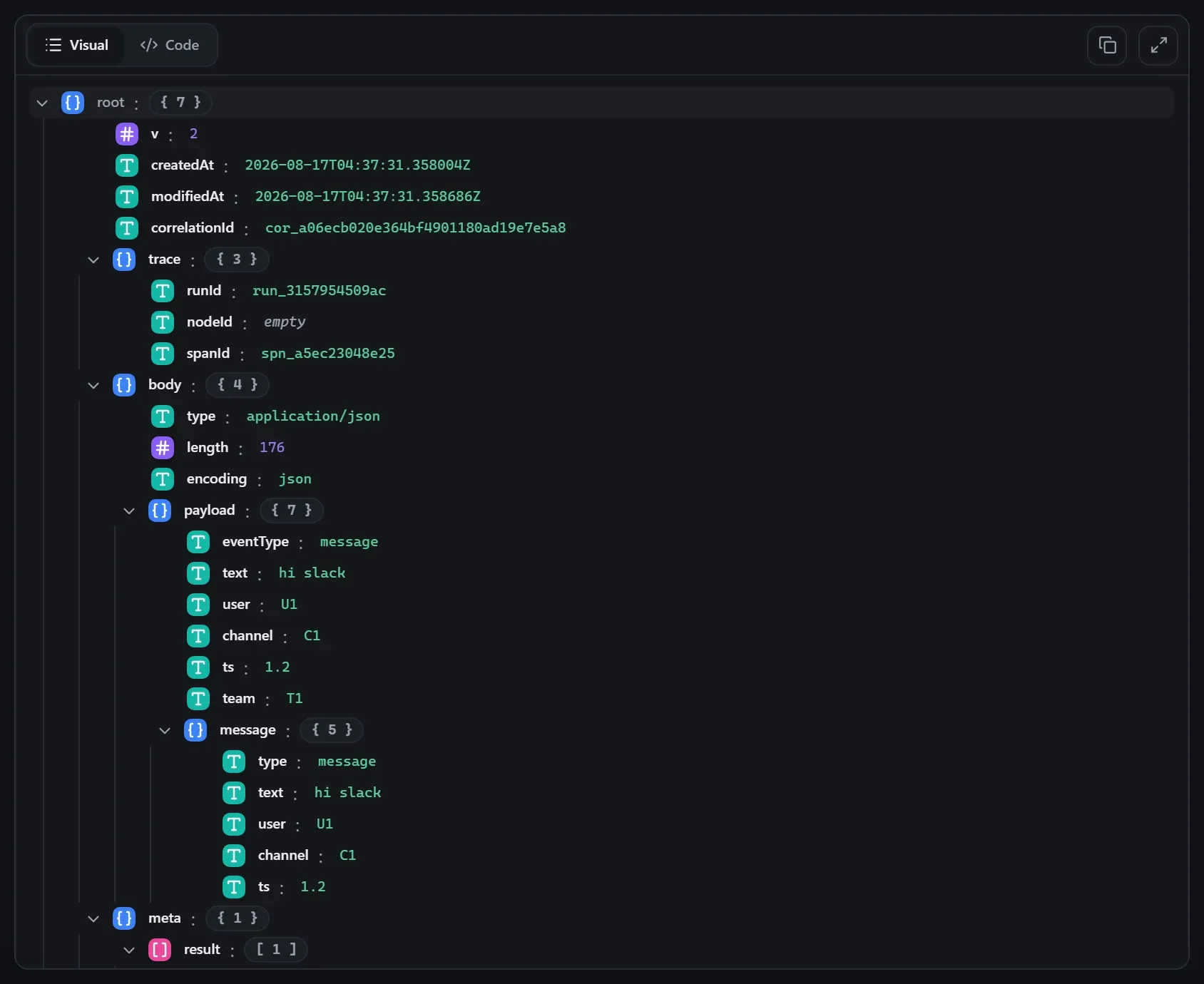
Task: Select the team value T1
Action: [295, 699]
